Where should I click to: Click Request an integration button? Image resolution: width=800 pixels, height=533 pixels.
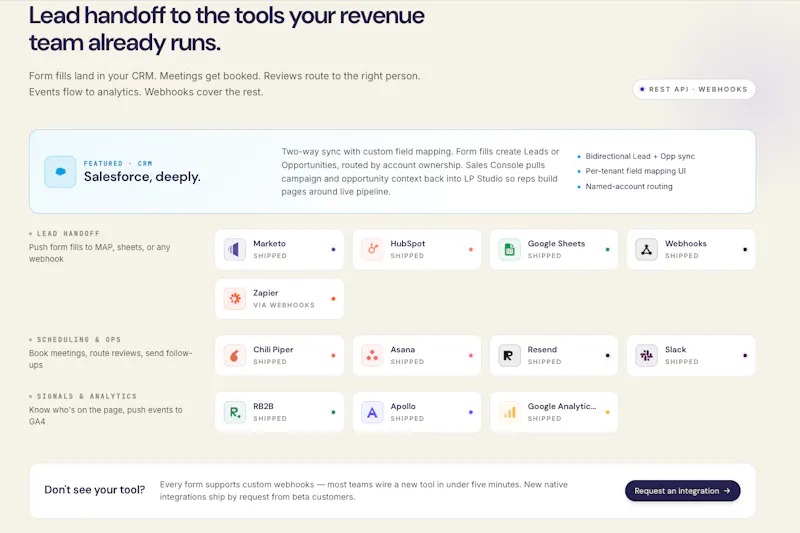click(683, 491)
